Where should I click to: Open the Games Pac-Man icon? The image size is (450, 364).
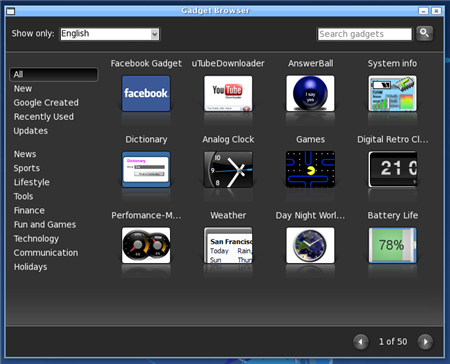point(310,169)
